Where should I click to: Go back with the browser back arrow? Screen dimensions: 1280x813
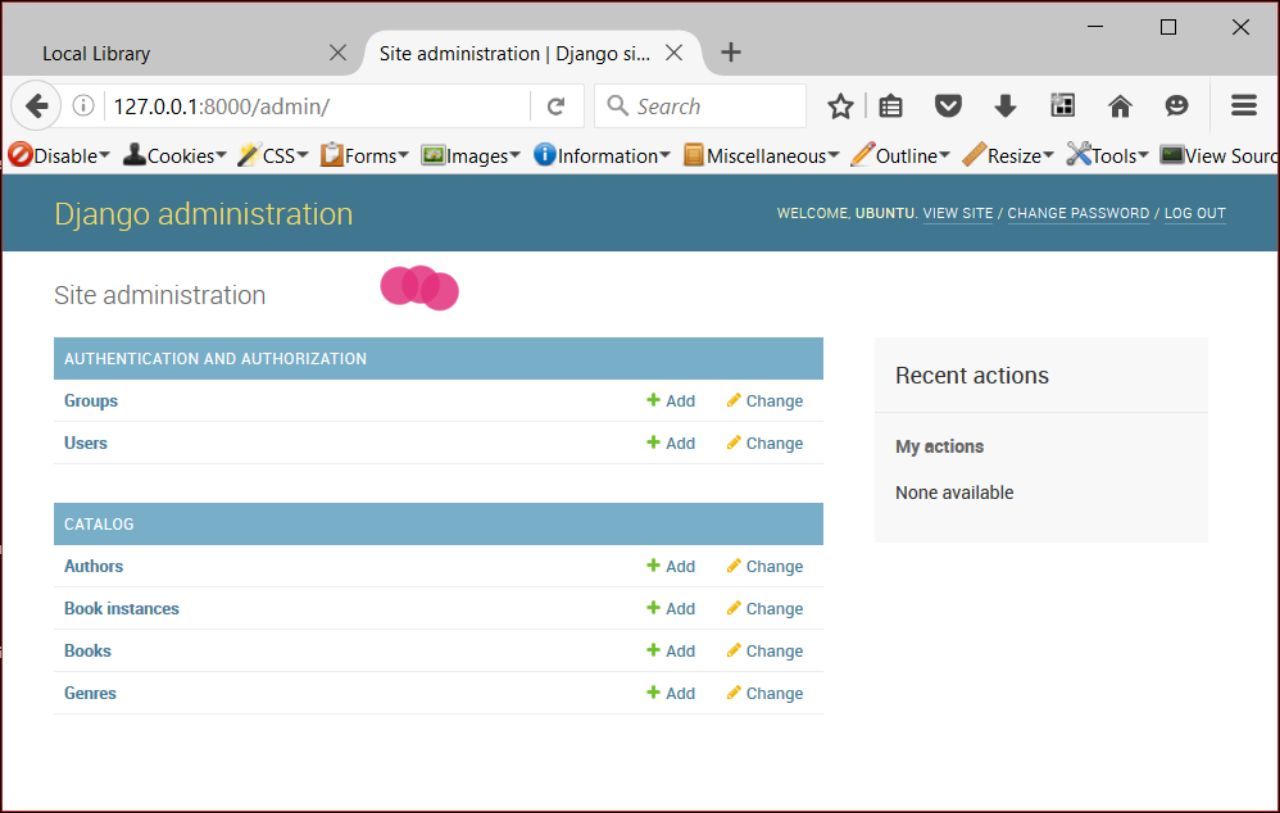(36, 106)
